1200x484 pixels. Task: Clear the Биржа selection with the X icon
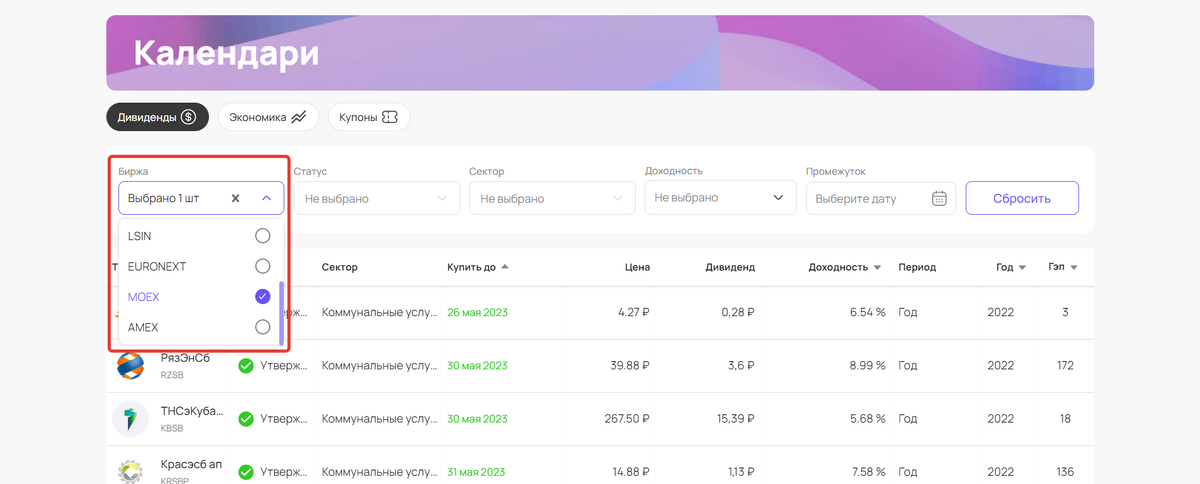pos(235,198)
